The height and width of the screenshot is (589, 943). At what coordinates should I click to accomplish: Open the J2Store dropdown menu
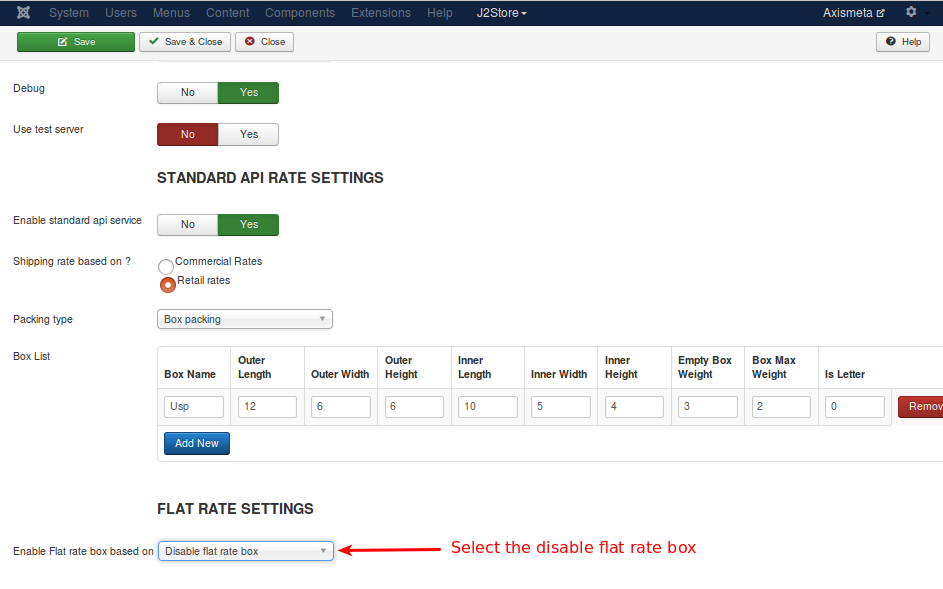tap(501, 13)
